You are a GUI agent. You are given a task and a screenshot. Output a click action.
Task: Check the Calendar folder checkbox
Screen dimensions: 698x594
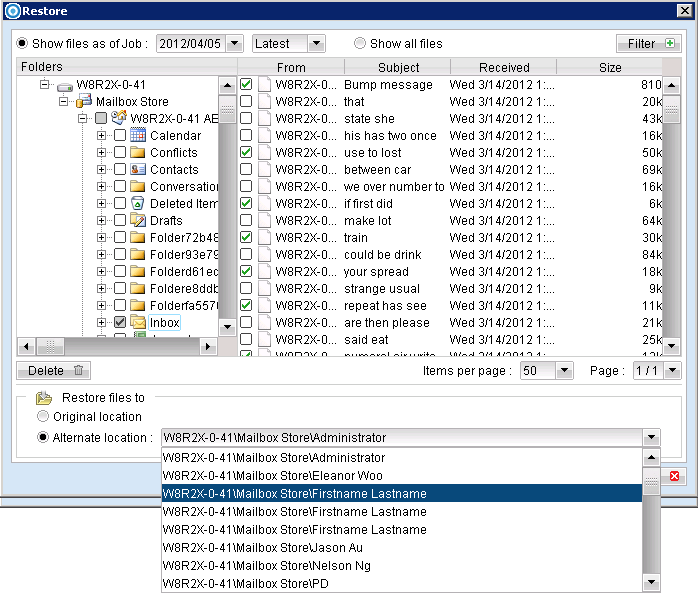point(120,136)
